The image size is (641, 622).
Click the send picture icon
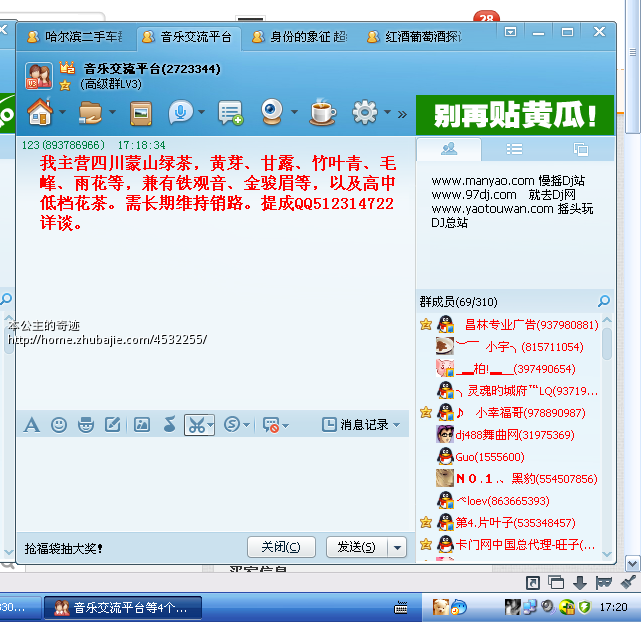141,425
